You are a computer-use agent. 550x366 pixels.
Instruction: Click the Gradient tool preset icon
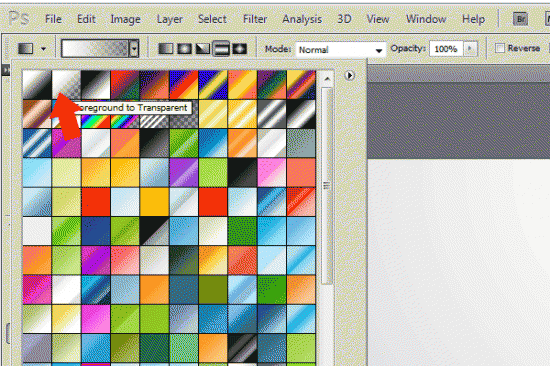pos(26,48)
